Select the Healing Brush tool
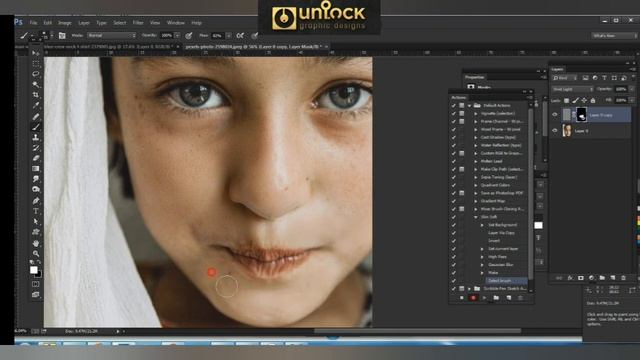640x360 pixels. (36, 117)
